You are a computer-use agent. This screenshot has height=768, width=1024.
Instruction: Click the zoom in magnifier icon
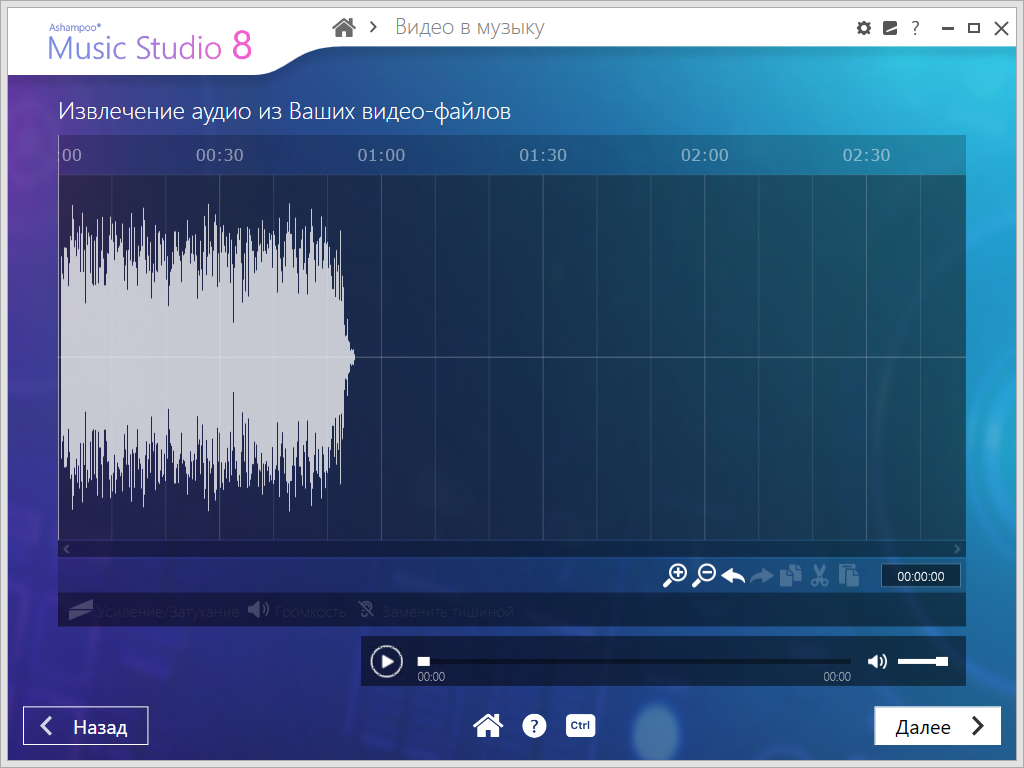click(x=676, y=575)
